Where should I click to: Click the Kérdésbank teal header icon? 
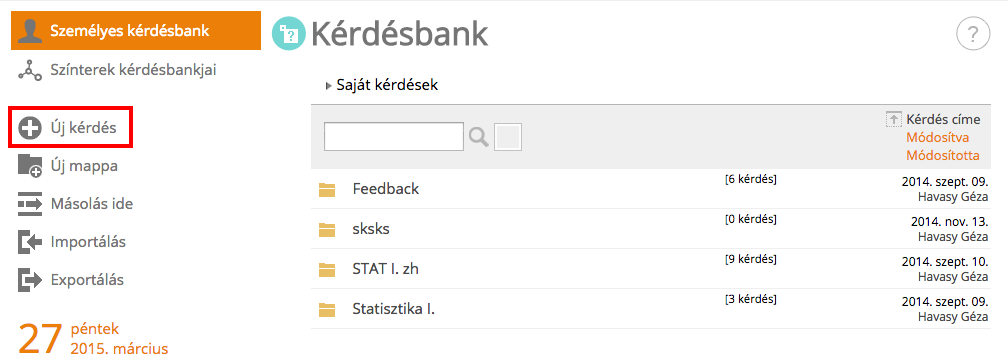[x=289, y=35]
